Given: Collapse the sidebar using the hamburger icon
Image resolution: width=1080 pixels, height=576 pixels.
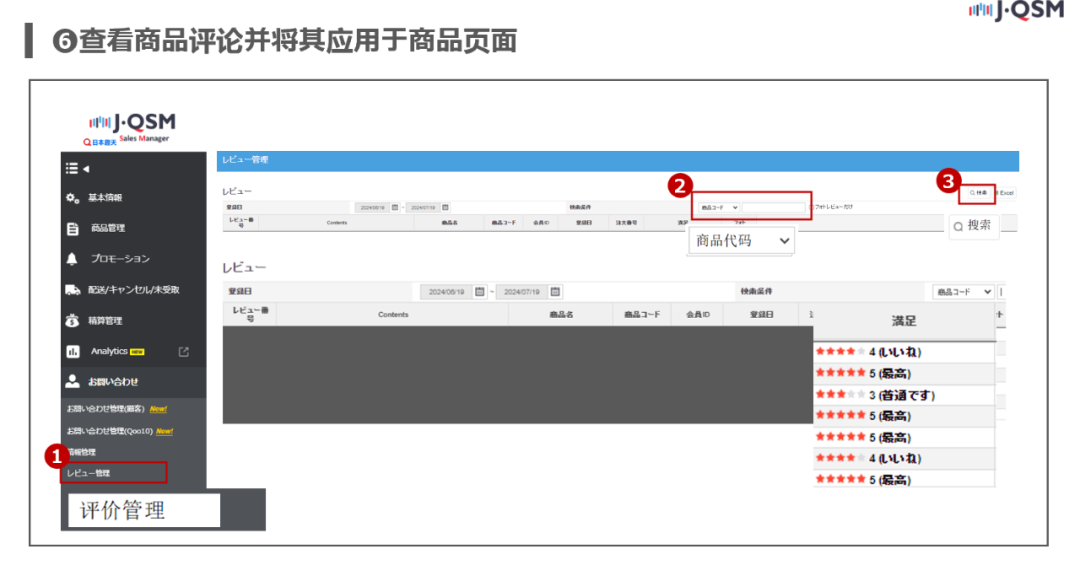Looking at the screenshot, I should 73,168.
